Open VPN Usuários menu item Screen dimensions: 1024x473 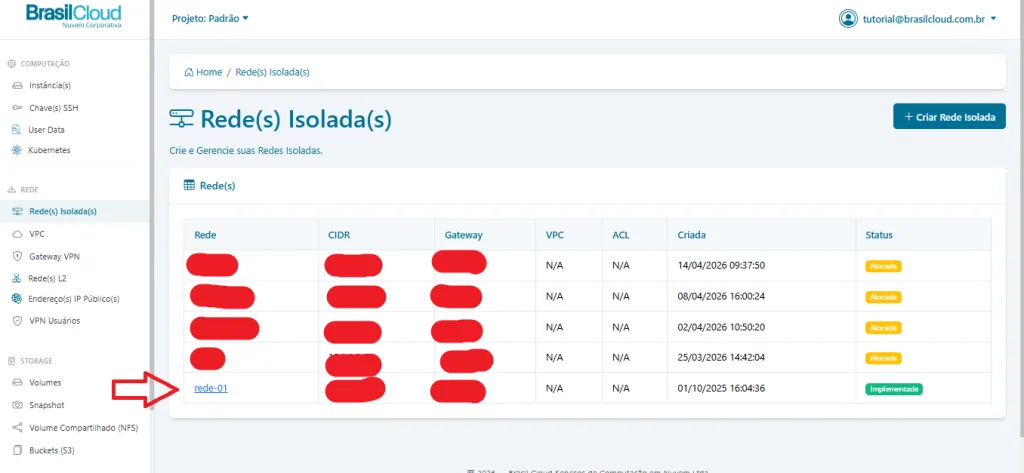pos(55,321)
